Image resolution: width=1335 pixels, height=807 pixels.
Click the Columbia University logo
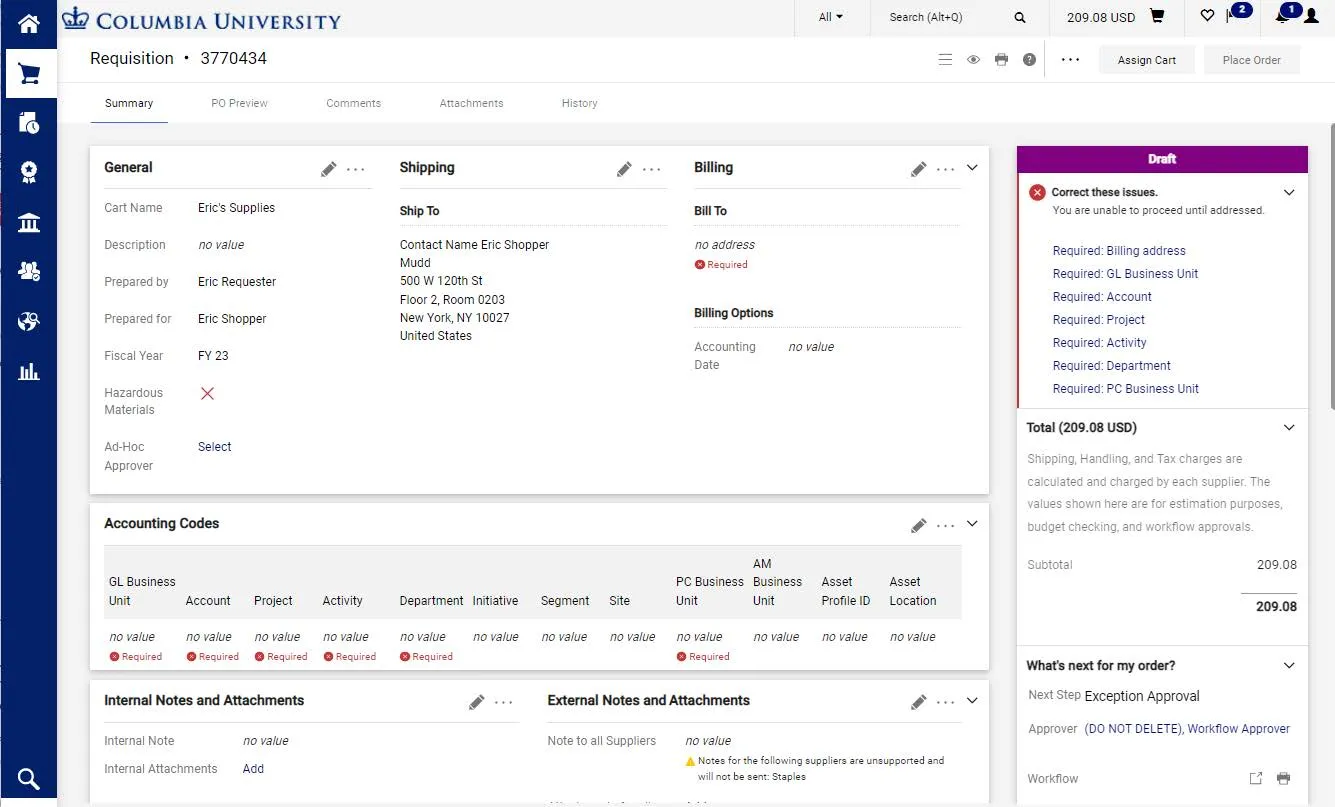[201, 19]
